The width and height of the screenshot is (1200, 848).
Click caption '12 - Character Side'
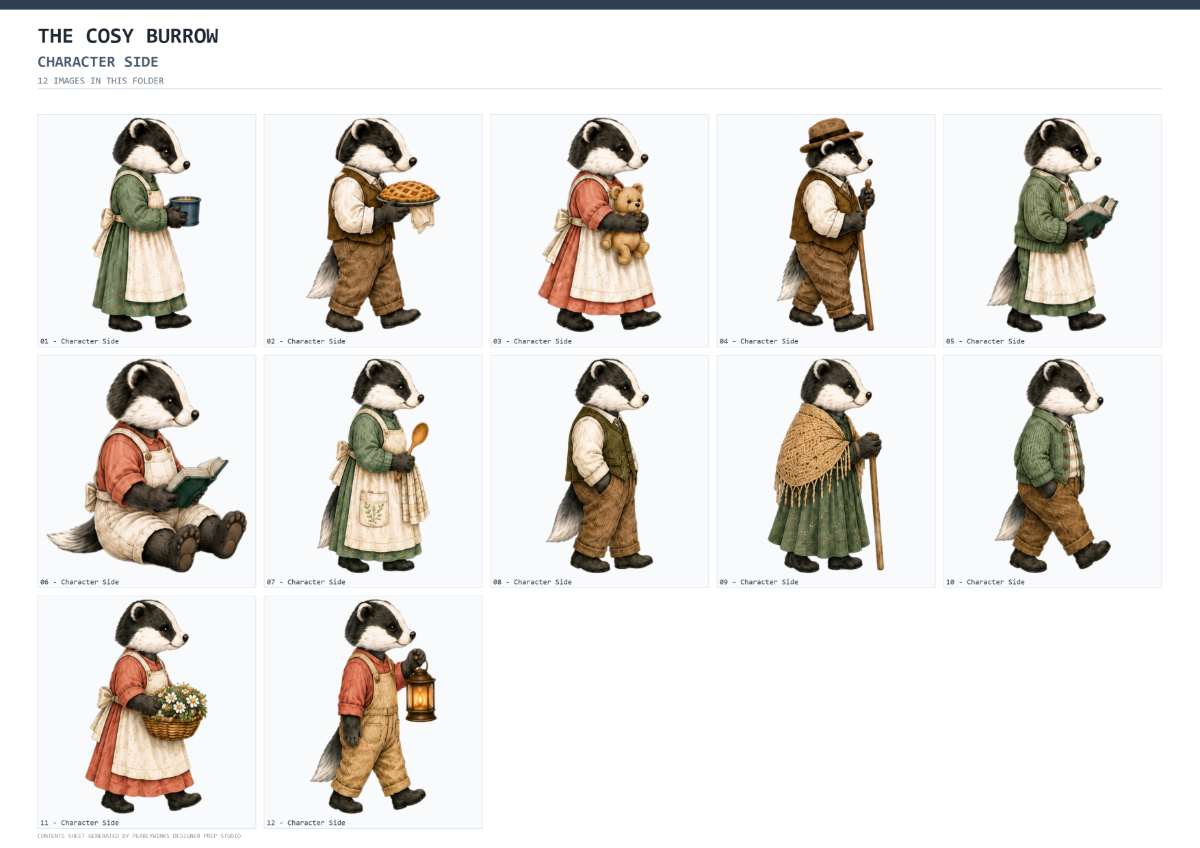click(x=306, y=823)
